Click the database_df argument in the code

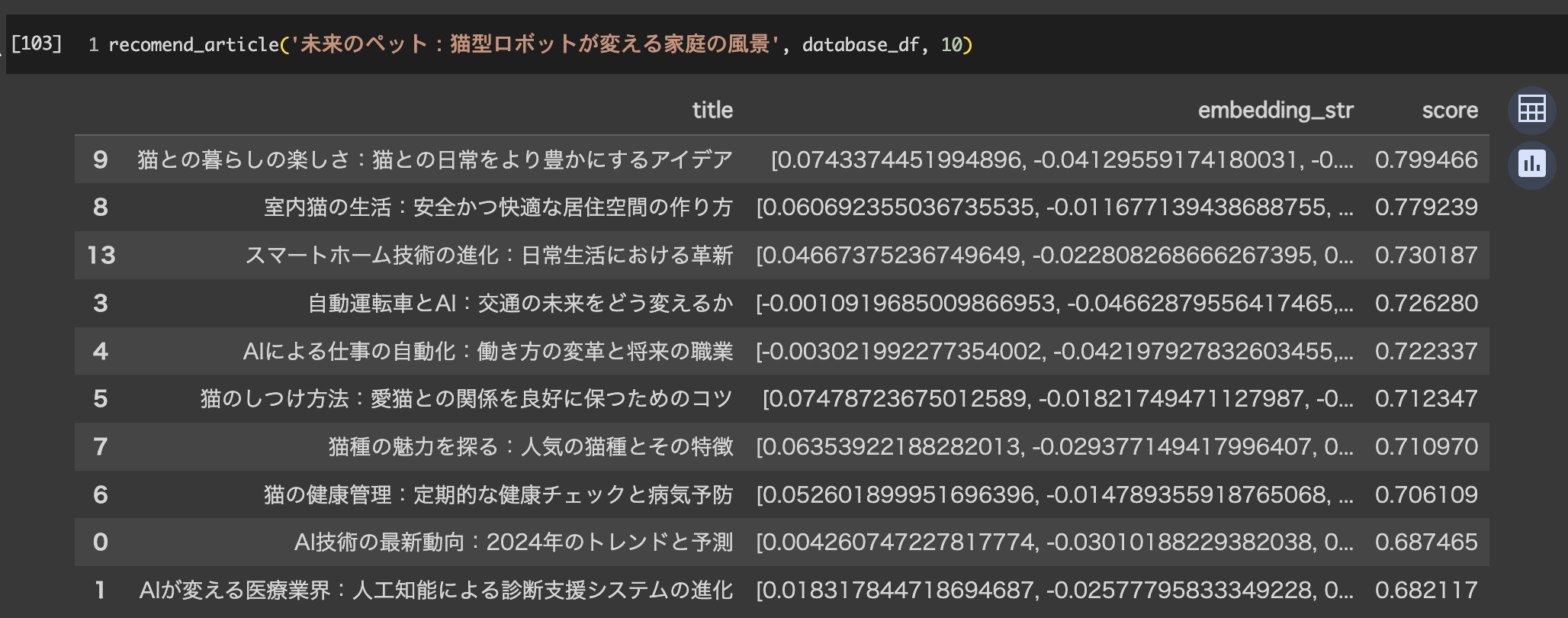[860, 45]
